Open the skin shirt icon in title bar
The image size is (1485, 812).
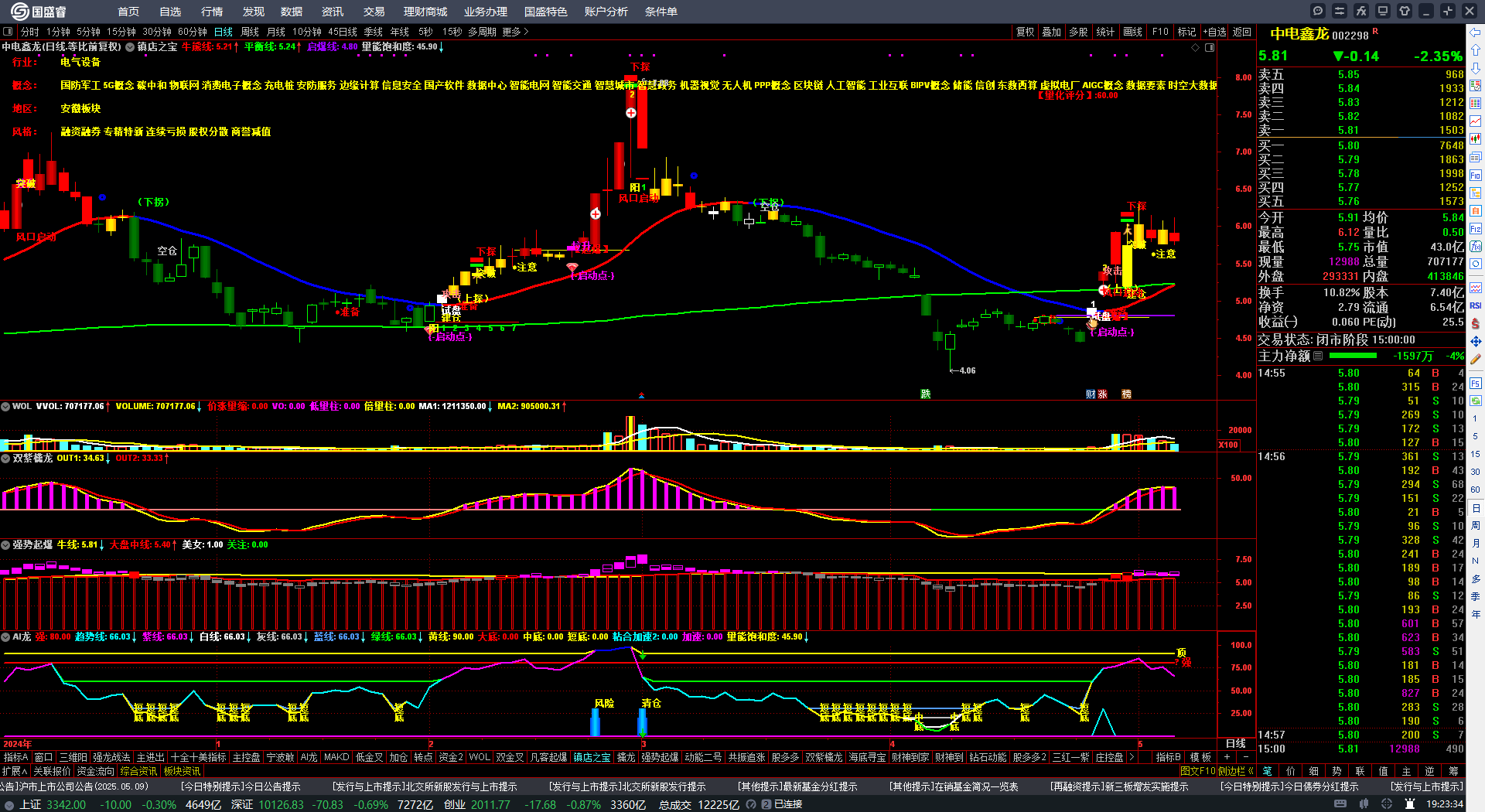[1405, 11]
